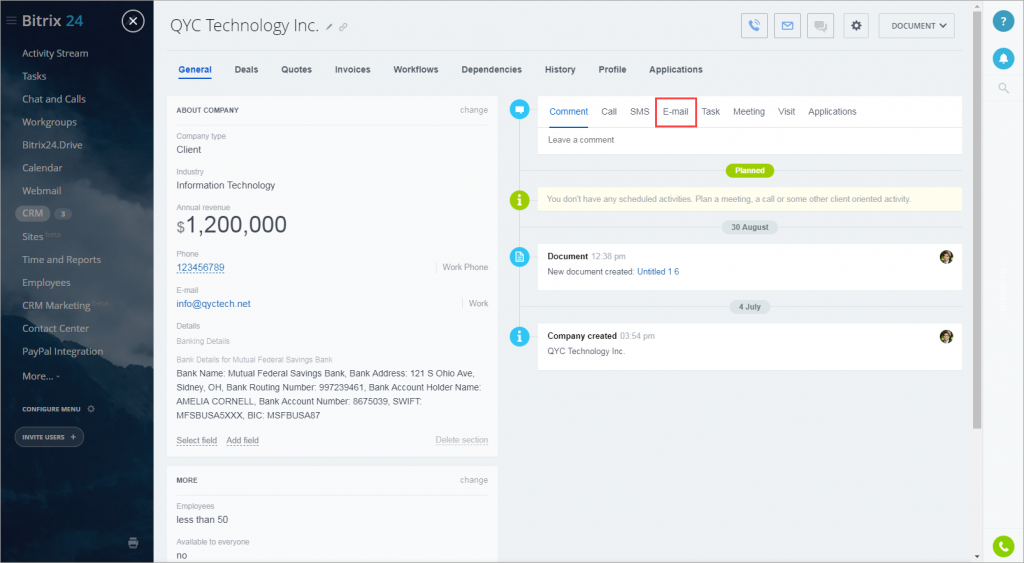The height and width of the screenshot is (563, 1024).
Task: Open the Workflows tab
Action: click(x=416, y=69)
